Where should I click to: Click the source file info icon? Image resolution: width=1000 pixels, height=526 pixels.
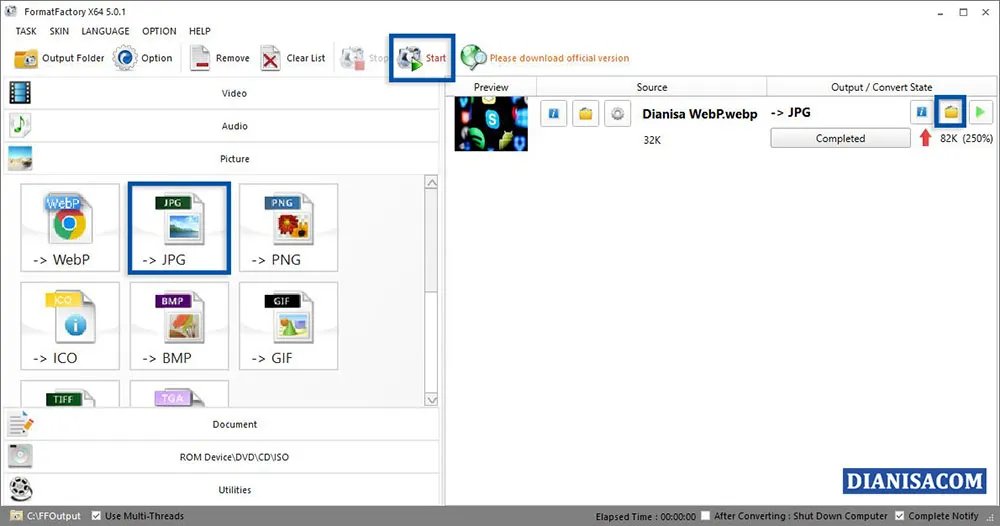(554, 113)
